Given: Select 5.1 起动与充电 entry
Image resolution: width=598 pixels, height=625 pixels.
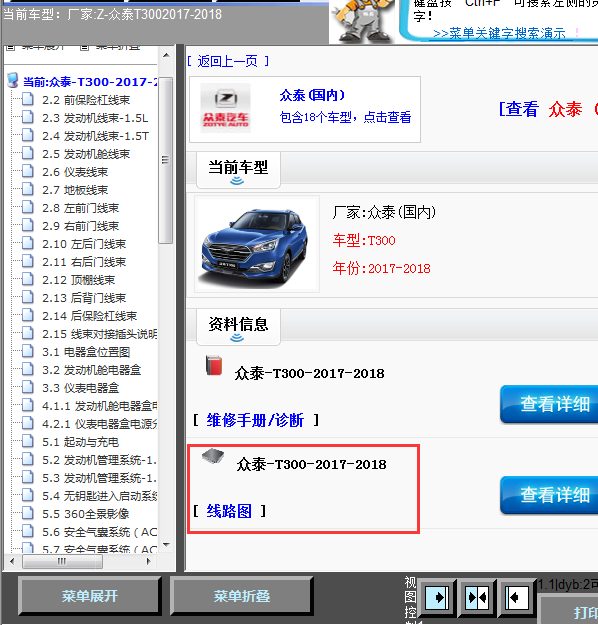Looking at the screenshot, I should point(81,442).
